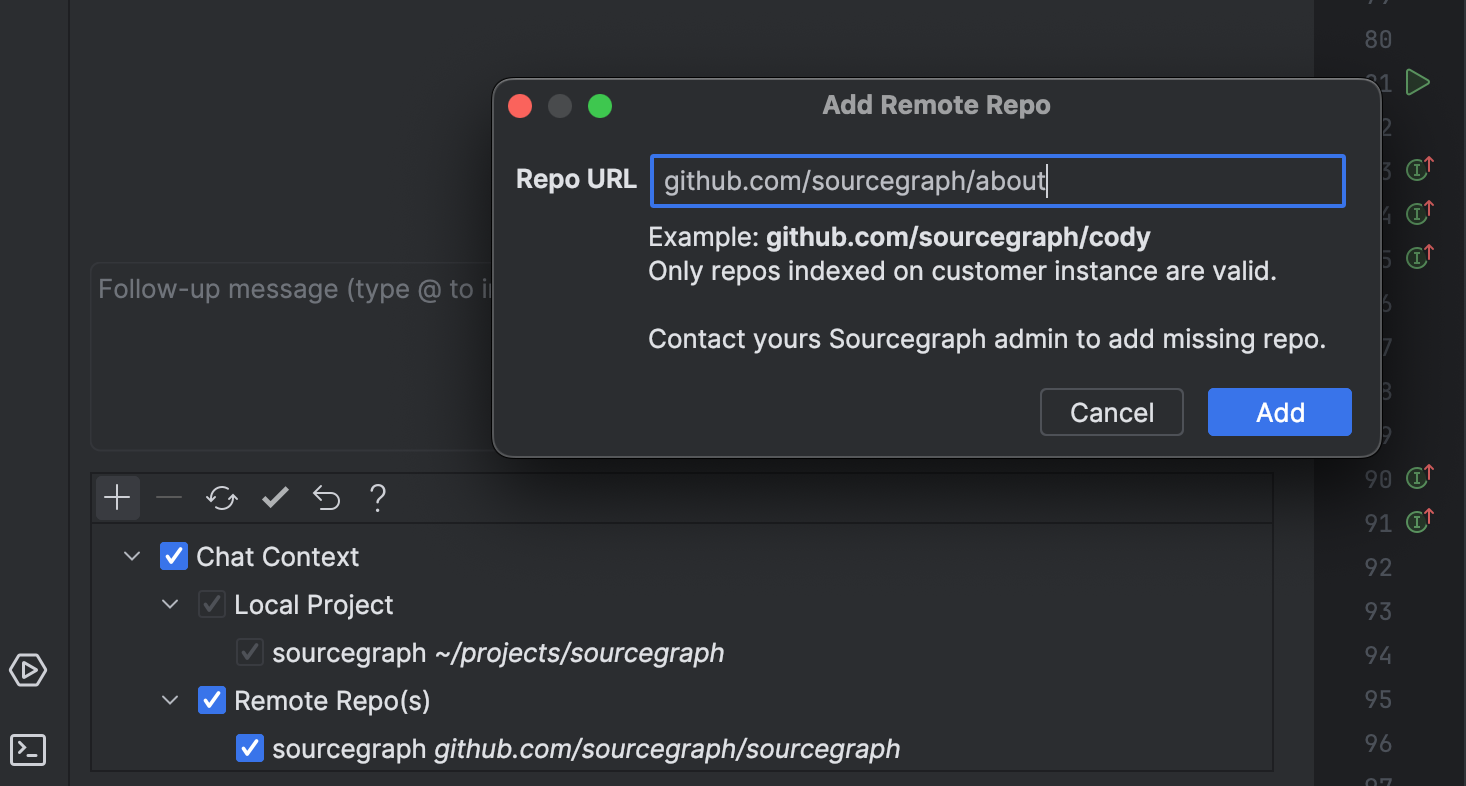
Task: Collapse the Remote Repo(s) tree node
Action: [170, 700]
